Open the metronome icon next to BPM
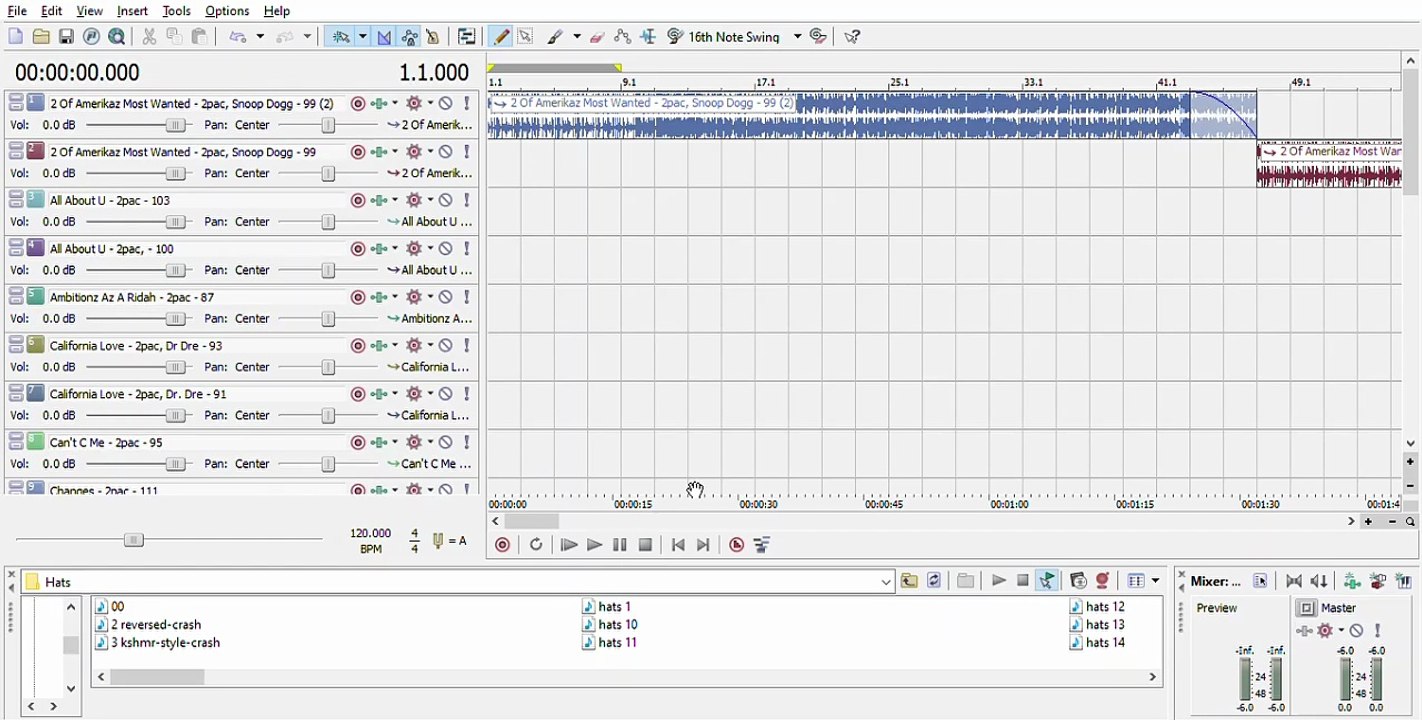The image size is (1422, 720). pyautogui.click(x=438, y=541)
